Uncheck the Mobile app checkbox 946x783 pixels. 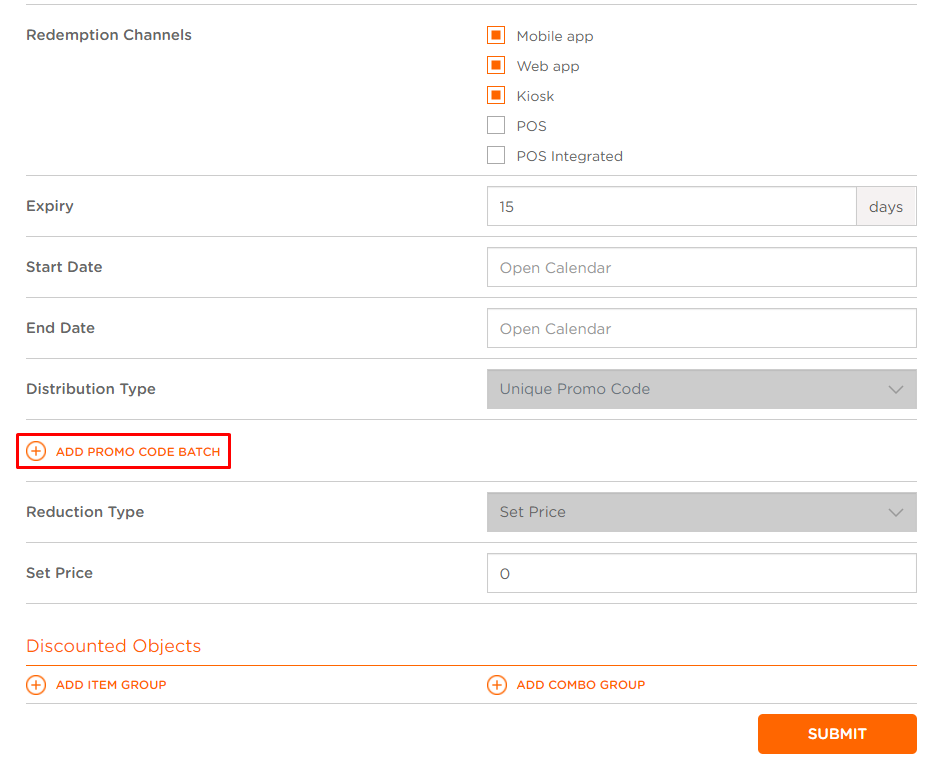(496, 35)
